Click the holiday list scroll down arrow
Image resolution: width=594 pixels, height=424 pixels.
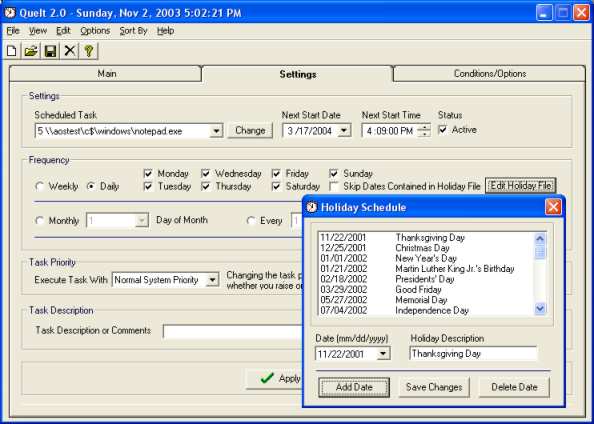click(540, 309)
